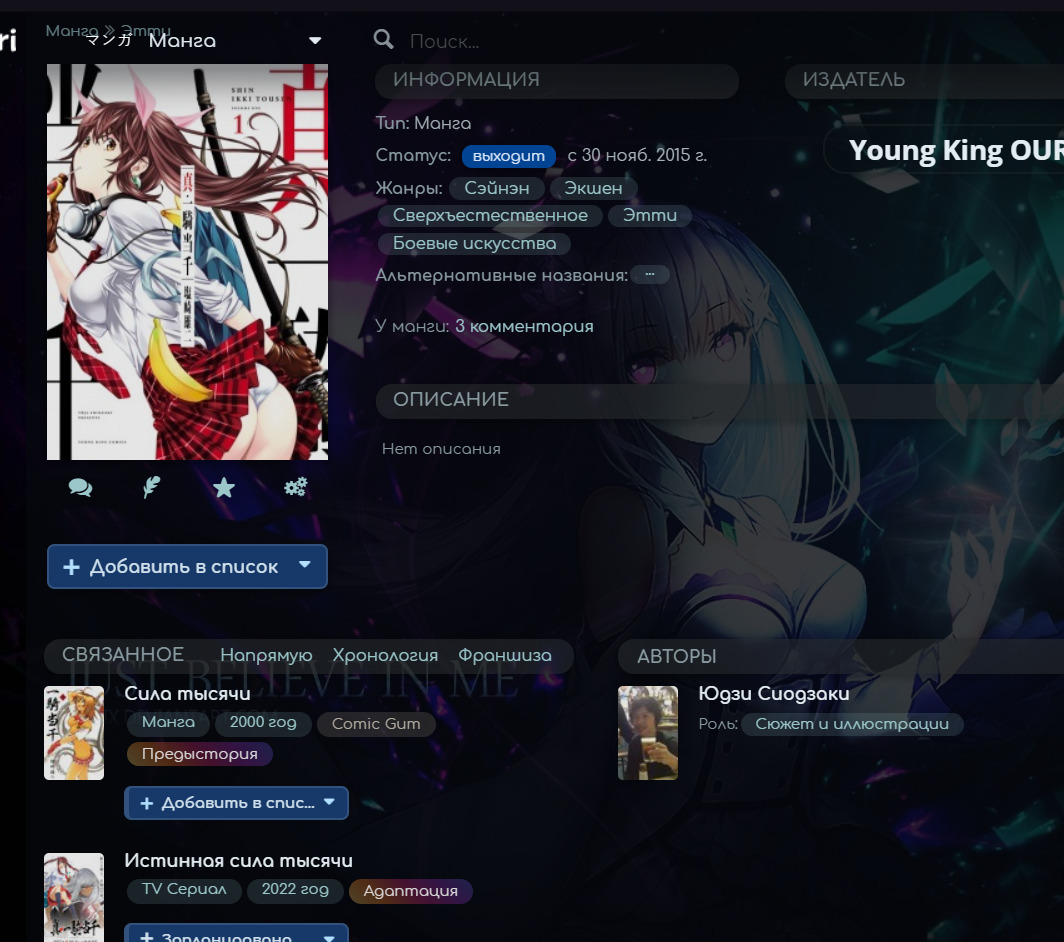Click the gears settings icon under cover

[295, 487]
